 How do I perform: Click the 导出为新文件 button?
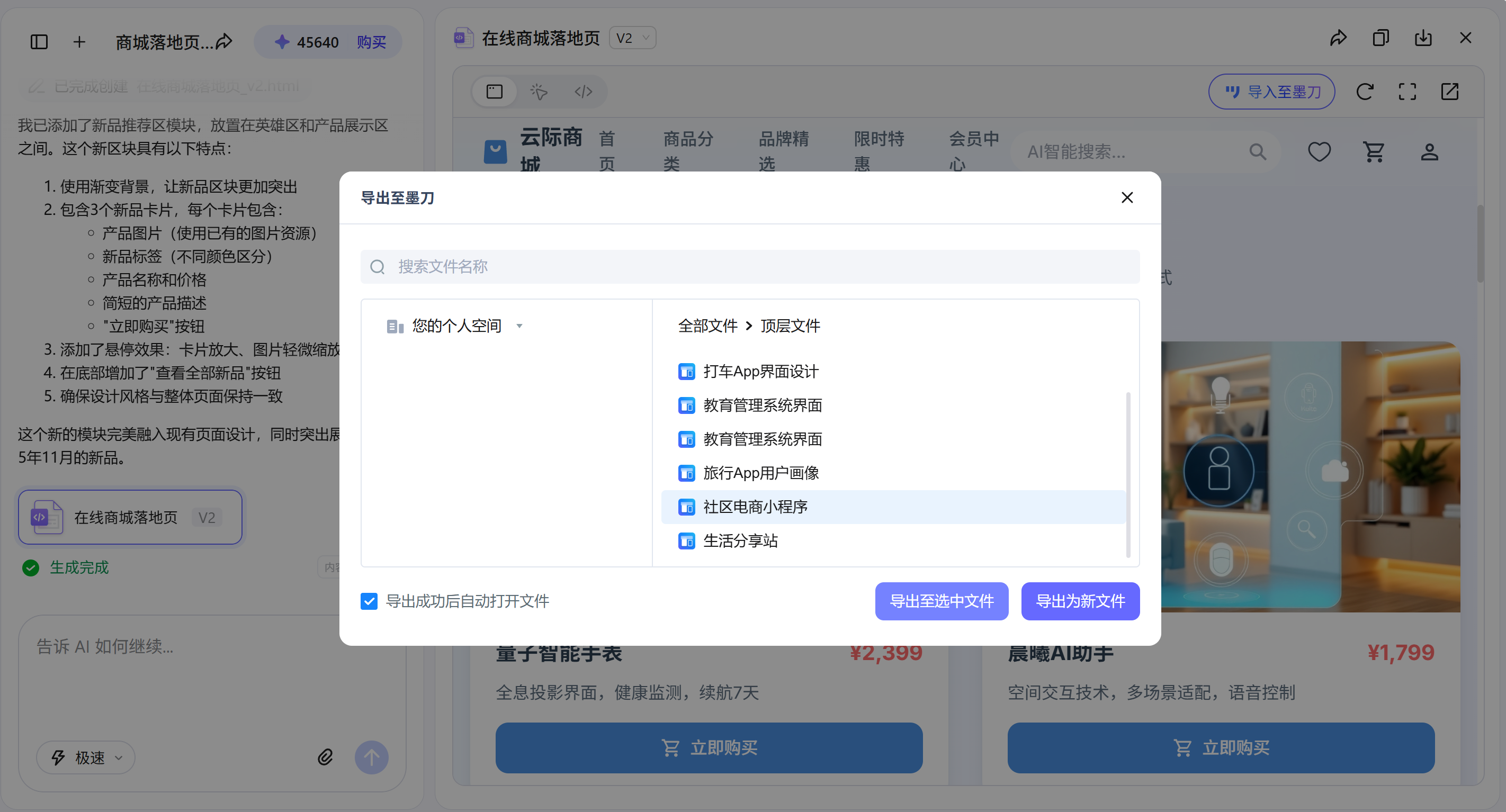pos(1080,601)
